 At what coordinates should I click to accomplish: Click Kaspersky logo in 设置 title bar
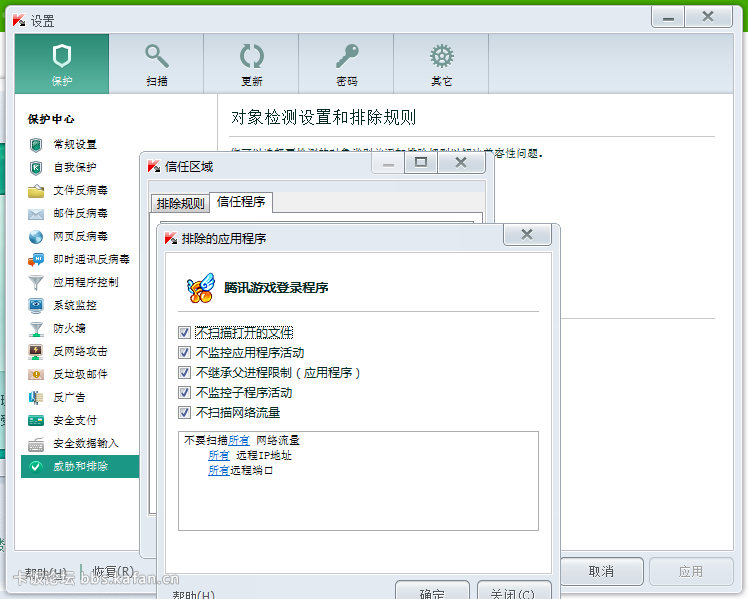click(19, 21)
